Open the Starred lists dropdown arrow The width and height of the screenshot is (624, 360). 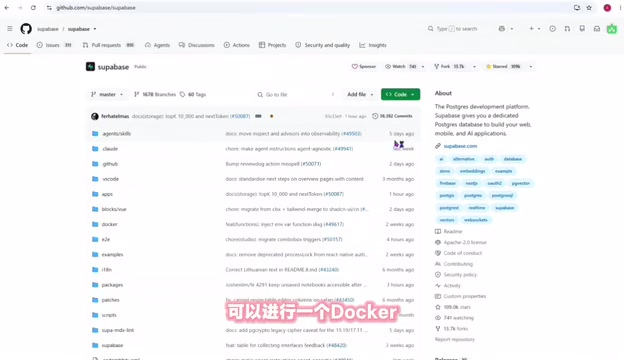click(x=531, y=66)
